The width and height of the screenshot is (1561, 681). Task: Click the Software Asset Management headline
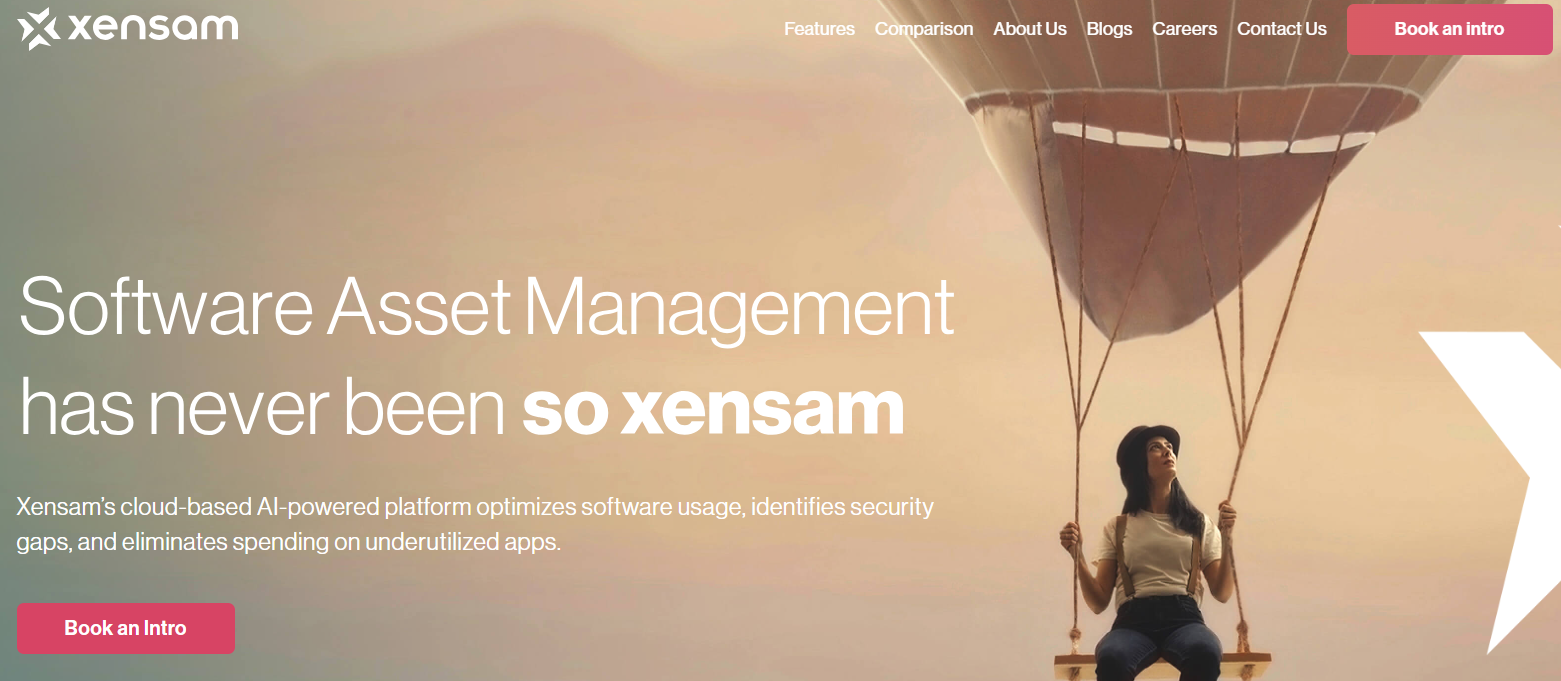click(x=483, y=308)
